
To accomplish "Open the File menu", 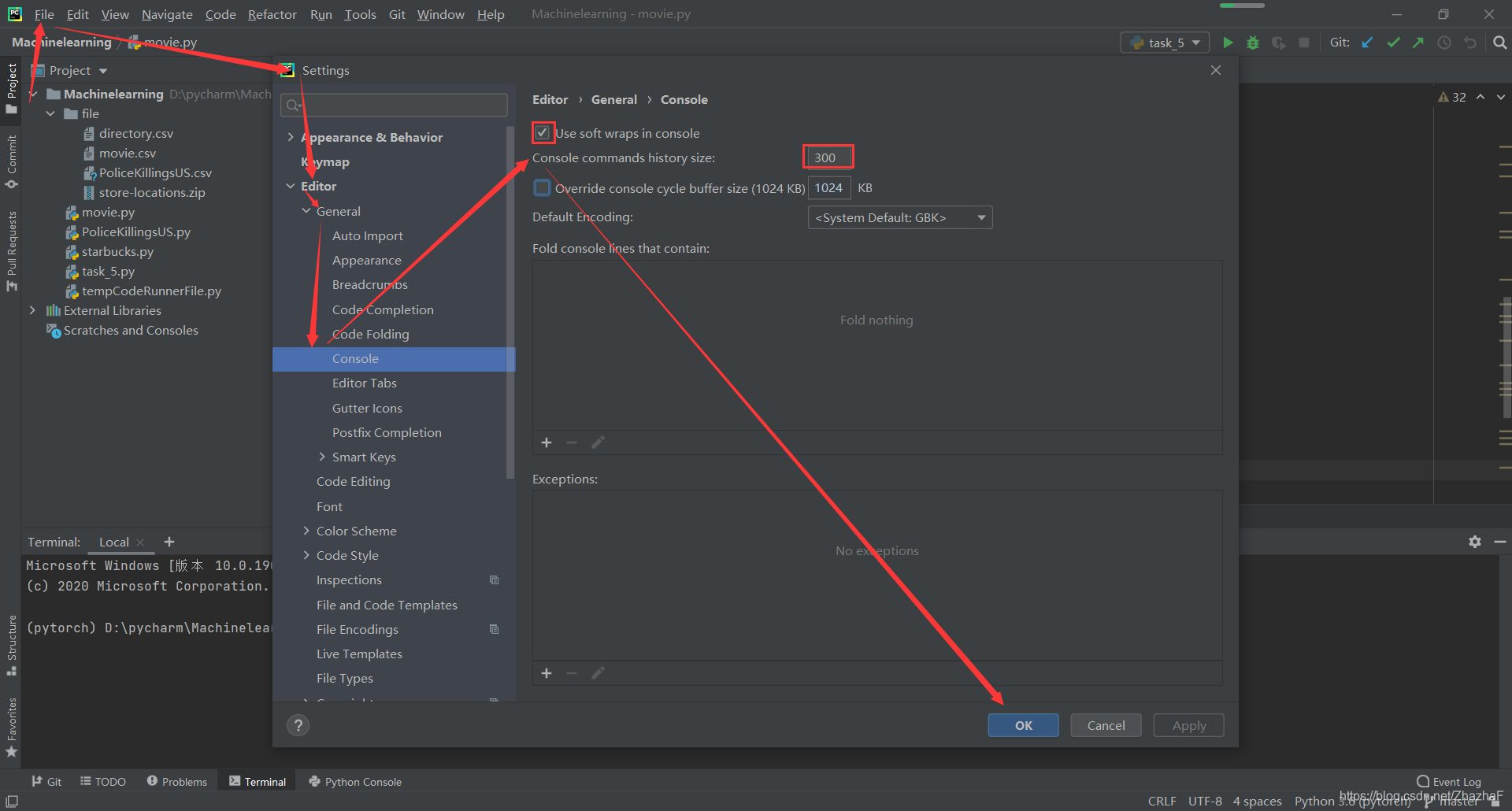I will pyautogui.click(x=44, y=14).
